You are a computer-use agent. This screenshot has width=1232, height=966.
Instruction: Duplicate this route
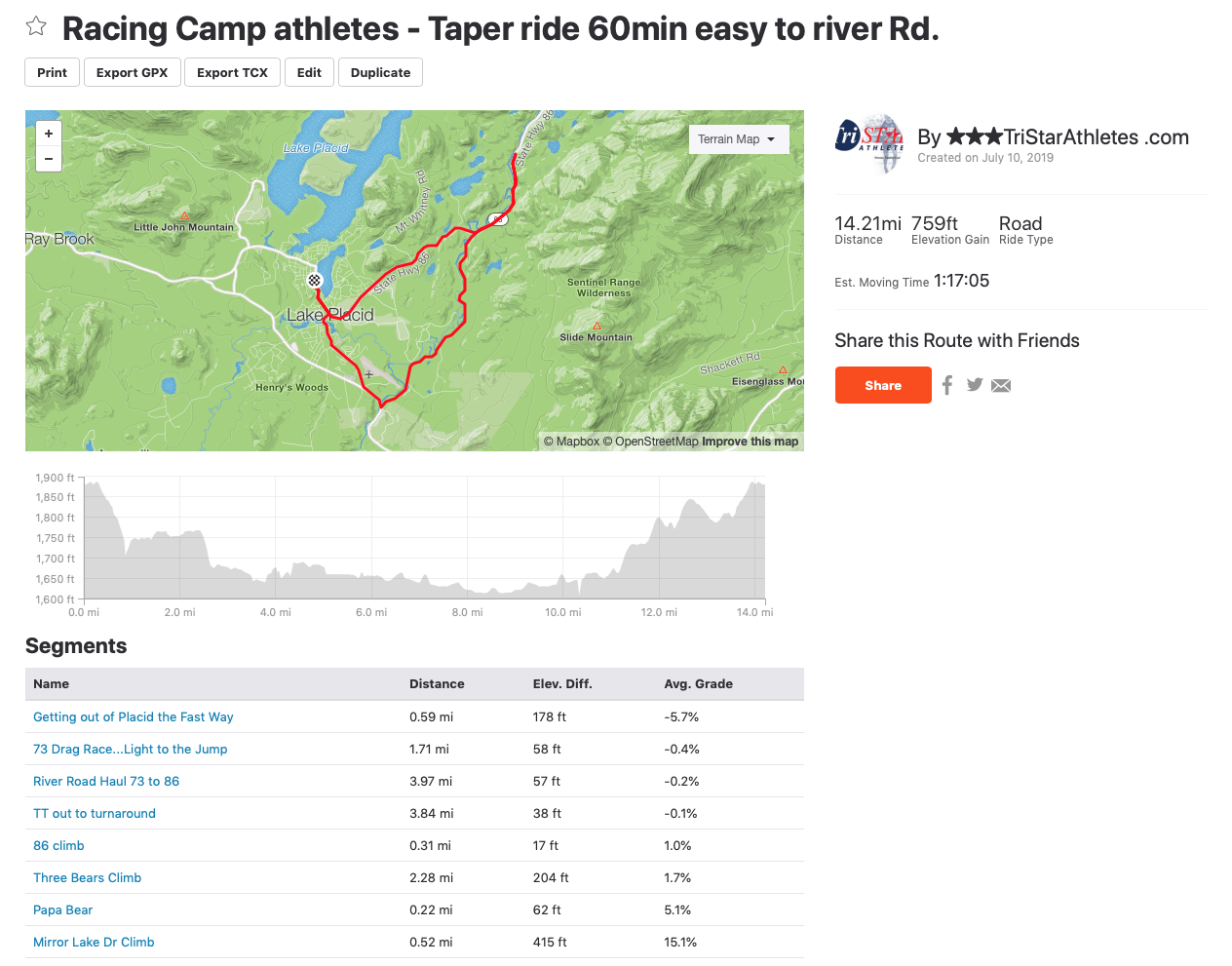pos(380,72)
